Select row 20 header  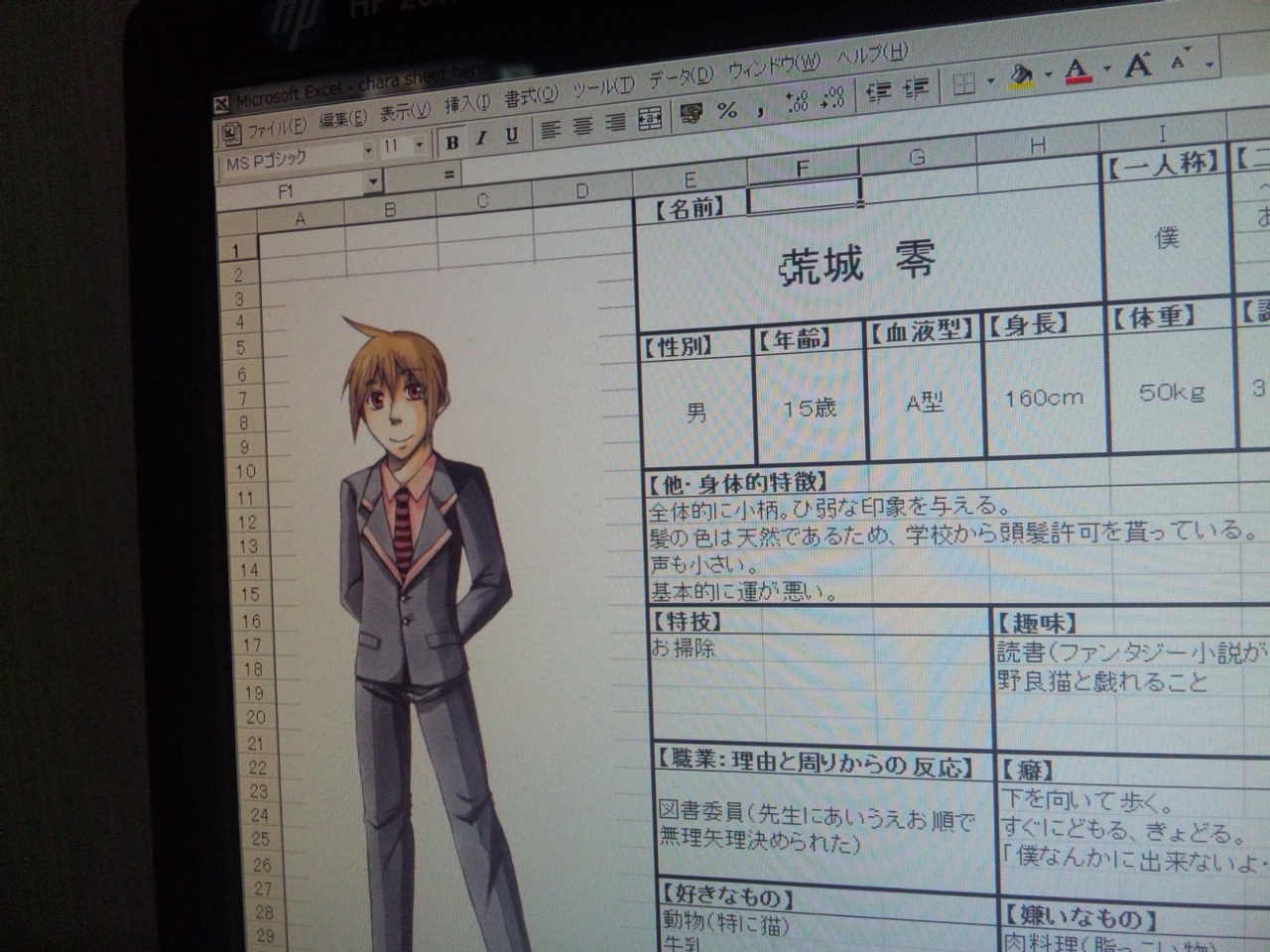click(x=255, y=716)
